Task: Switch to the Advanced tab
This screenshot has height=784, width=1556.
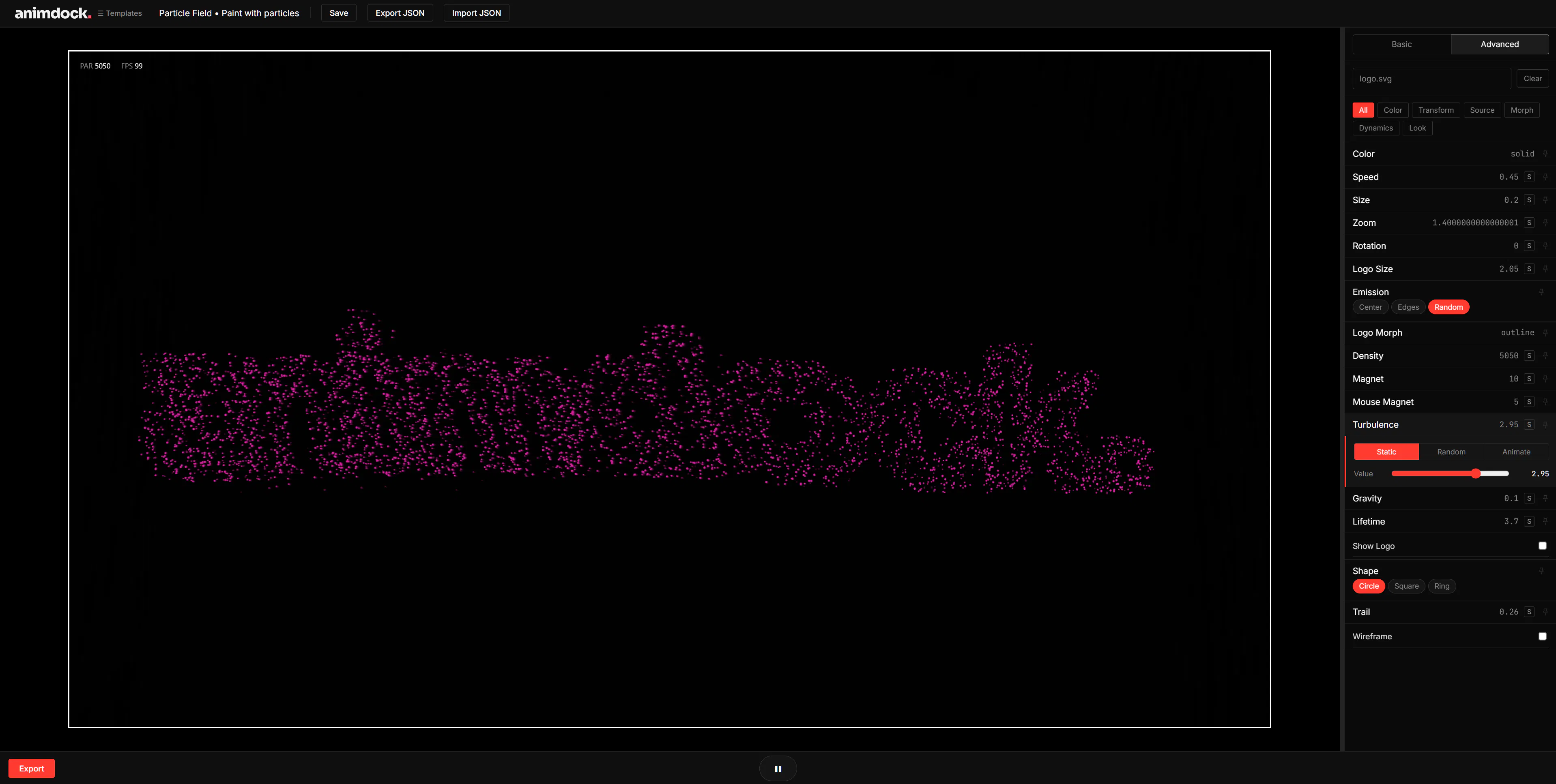Action: coord(1499,44)
